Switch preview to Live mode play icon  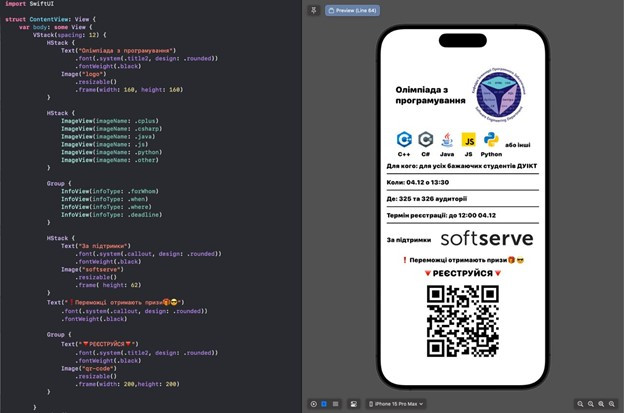point(314,404)
